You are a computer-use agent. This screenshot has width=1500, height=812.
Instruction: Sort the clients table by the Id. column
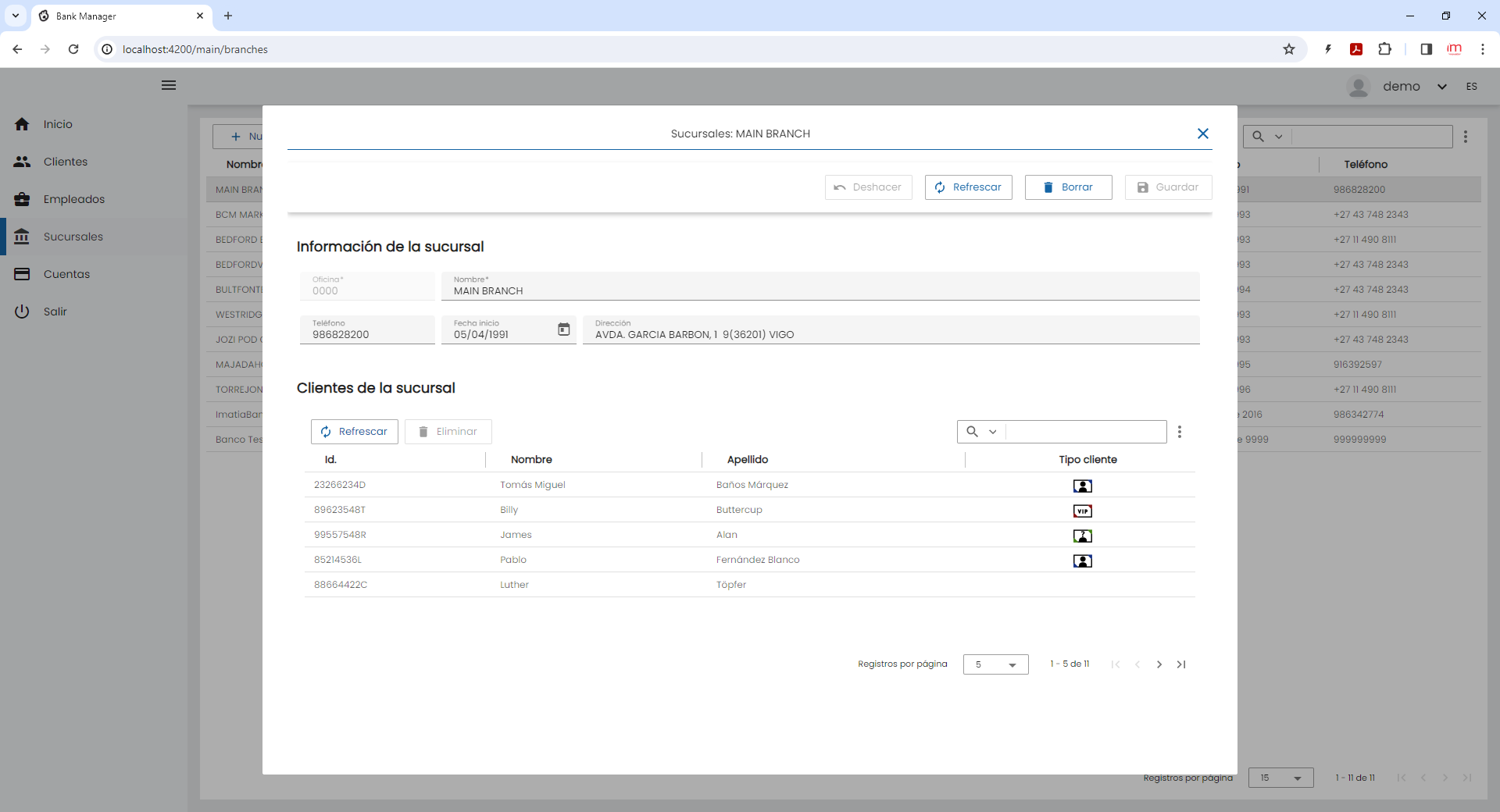click(x=330, y=460)
